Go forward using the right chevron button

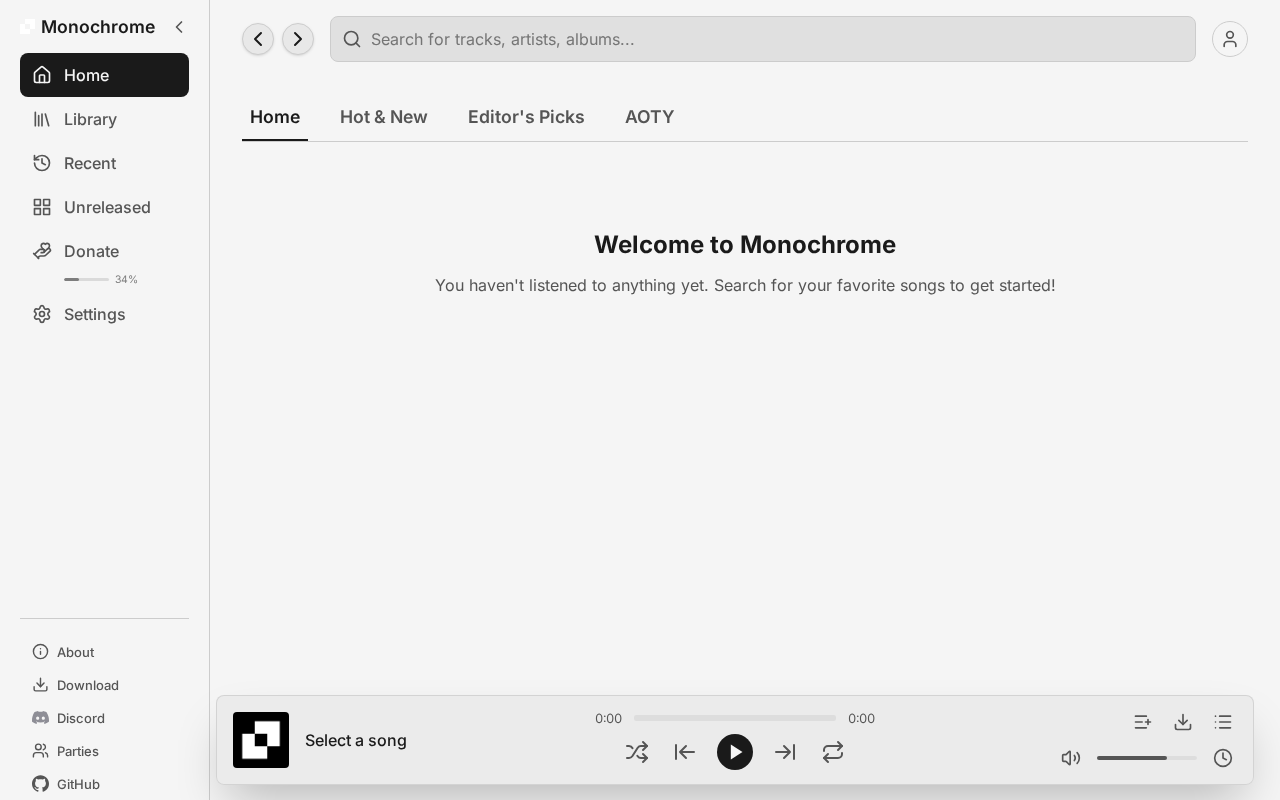(298, 39)
